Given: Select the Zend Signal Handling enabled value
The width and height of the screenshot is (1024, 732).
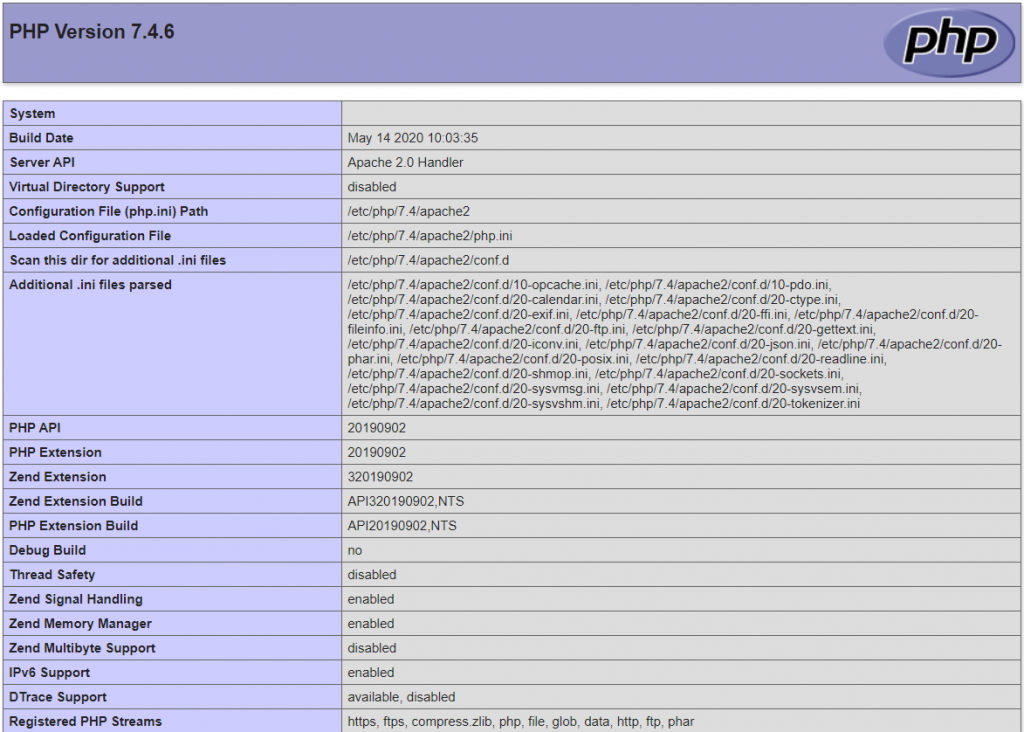Looking at the screenshot, I should pos(371,599).
